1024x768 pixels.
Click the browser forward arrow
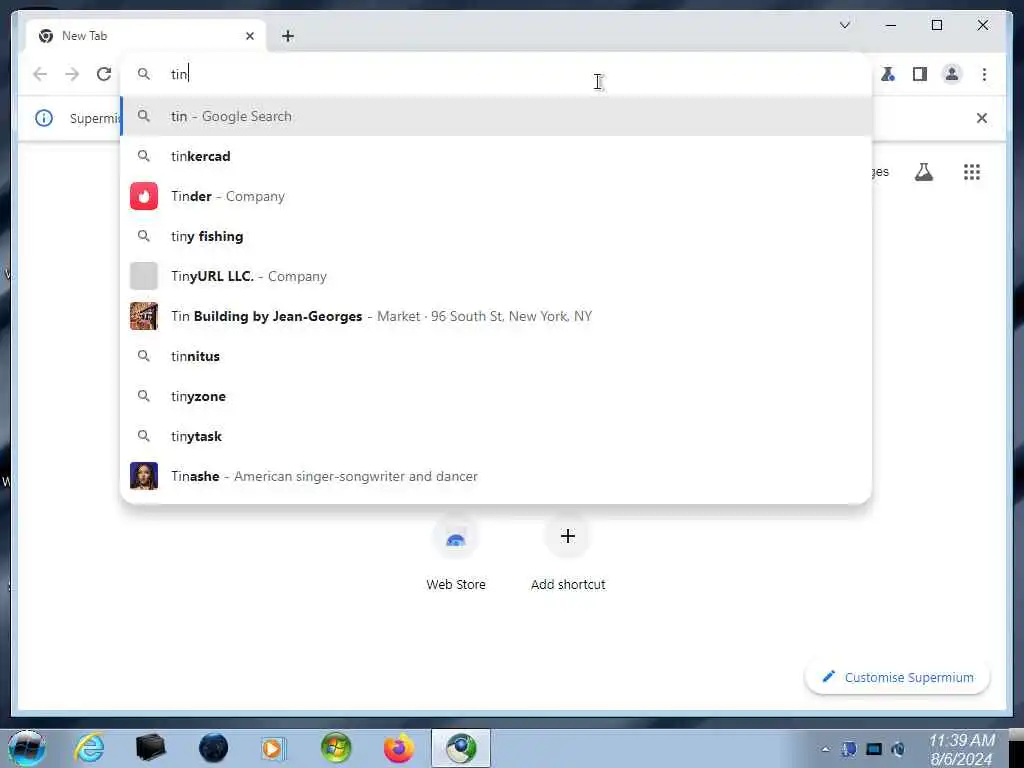click(x=72, y=74)
